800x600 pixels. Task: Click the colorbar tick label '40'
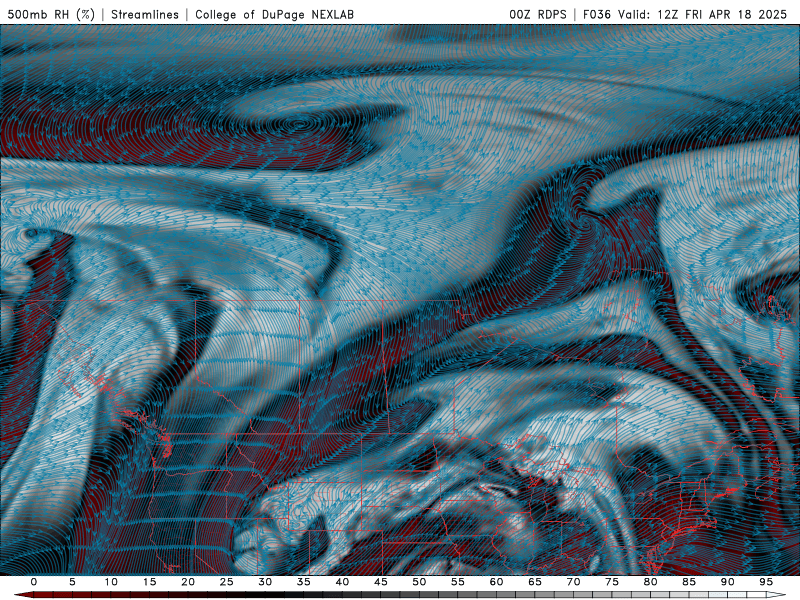(342, 582)
